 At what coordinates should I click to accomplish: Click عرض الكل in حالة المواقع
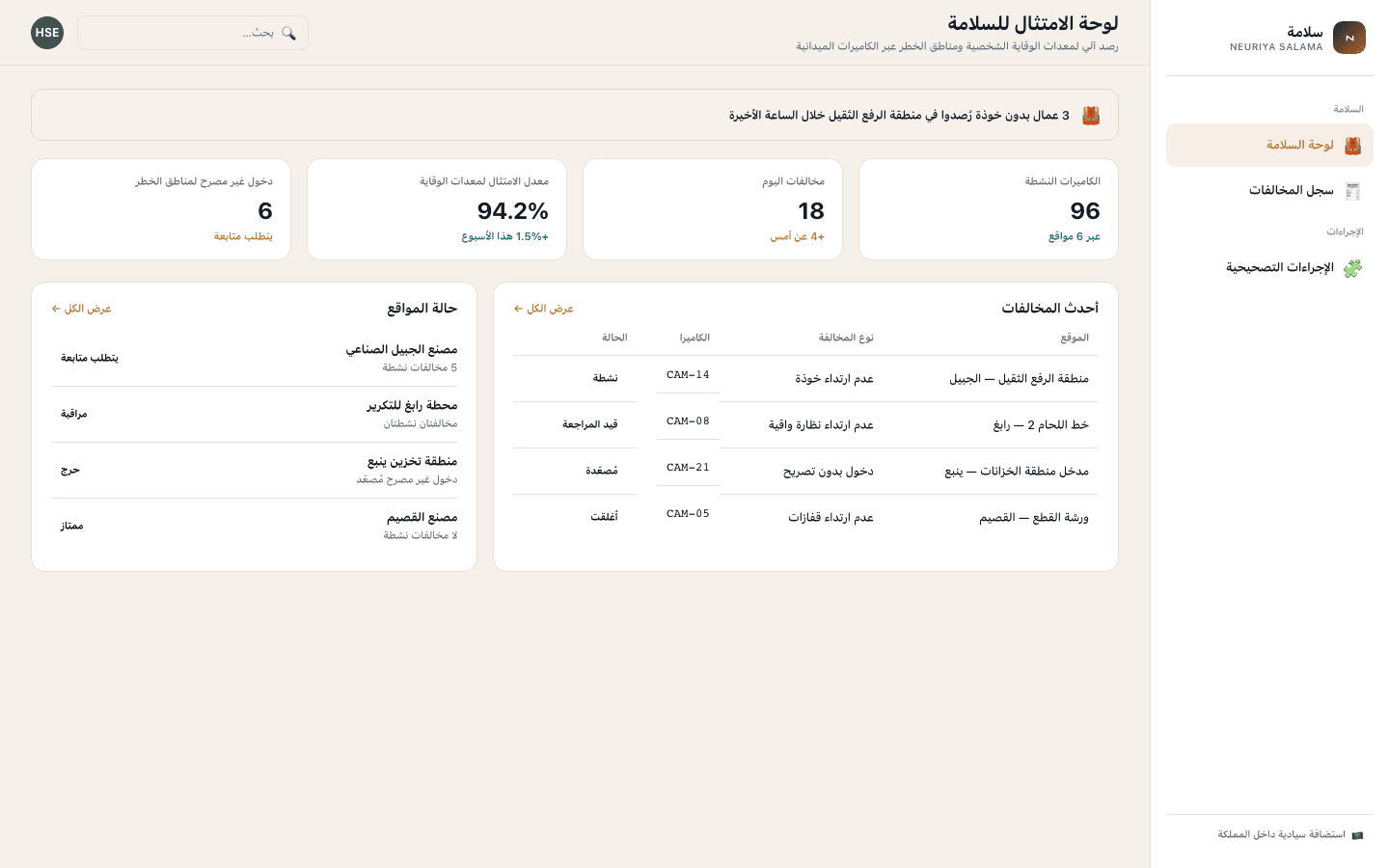[82, 309]
